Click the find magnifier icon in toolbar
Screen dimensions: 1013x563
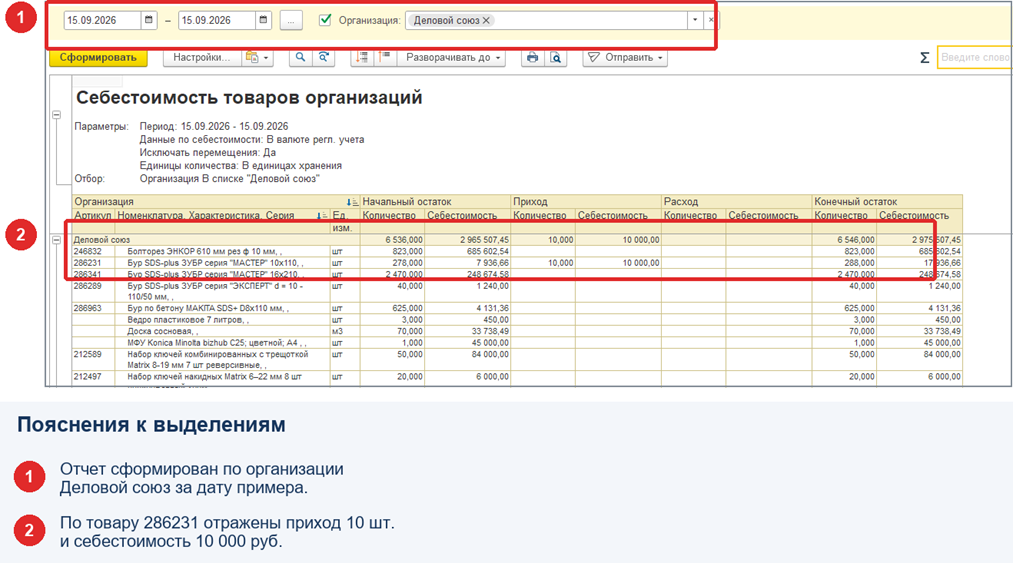coord(300,58)
